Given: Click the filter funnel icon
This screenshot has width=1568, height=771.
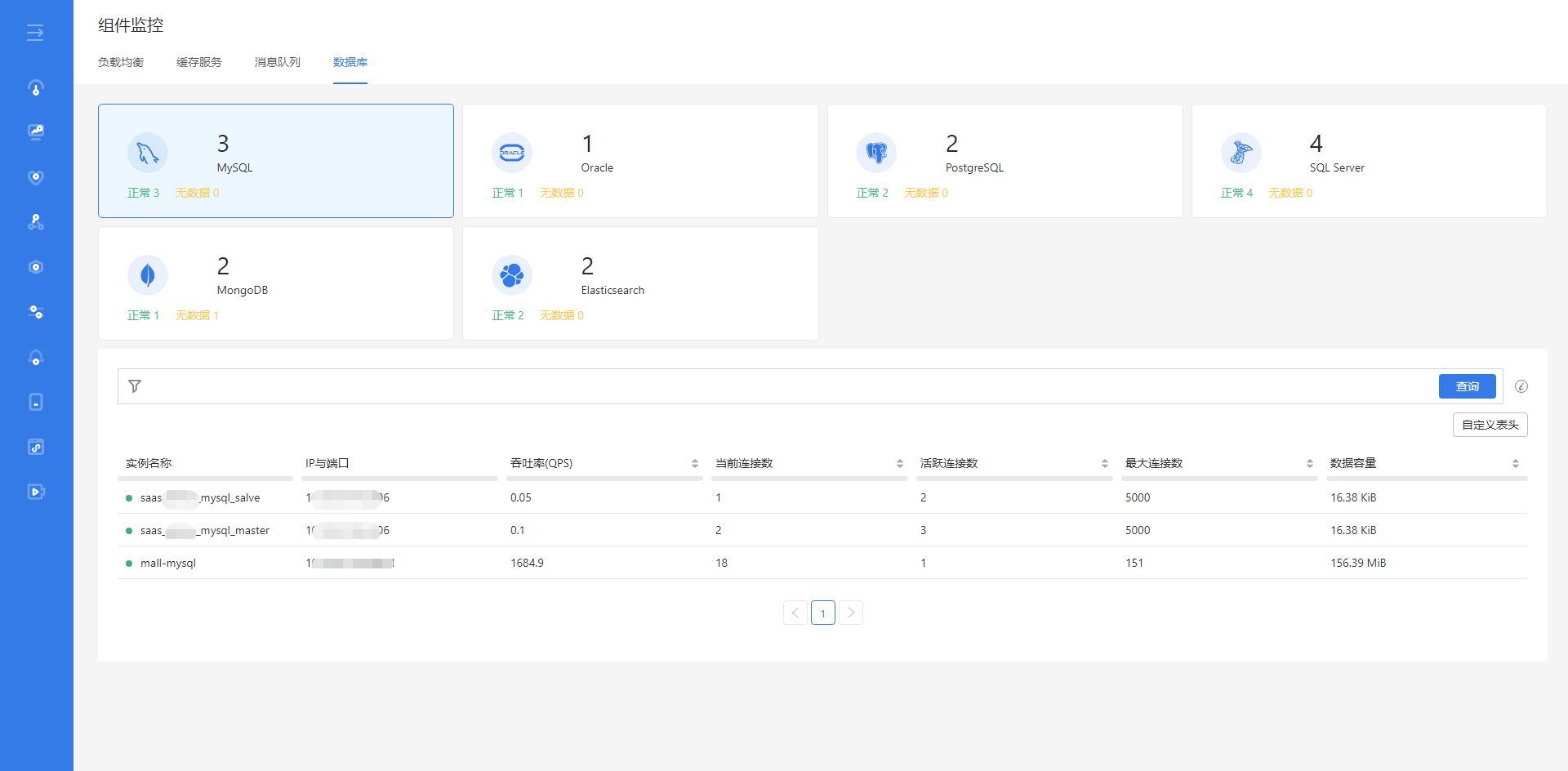Looking at the screenshot, I should tap(135, 386).
